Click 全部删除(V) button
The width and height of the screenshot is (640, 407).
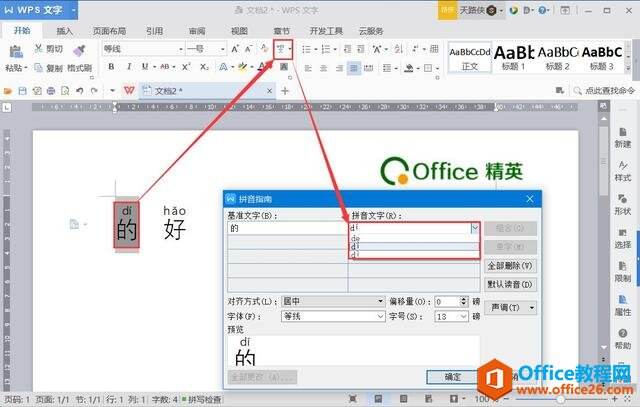click(x=510, y=266)
